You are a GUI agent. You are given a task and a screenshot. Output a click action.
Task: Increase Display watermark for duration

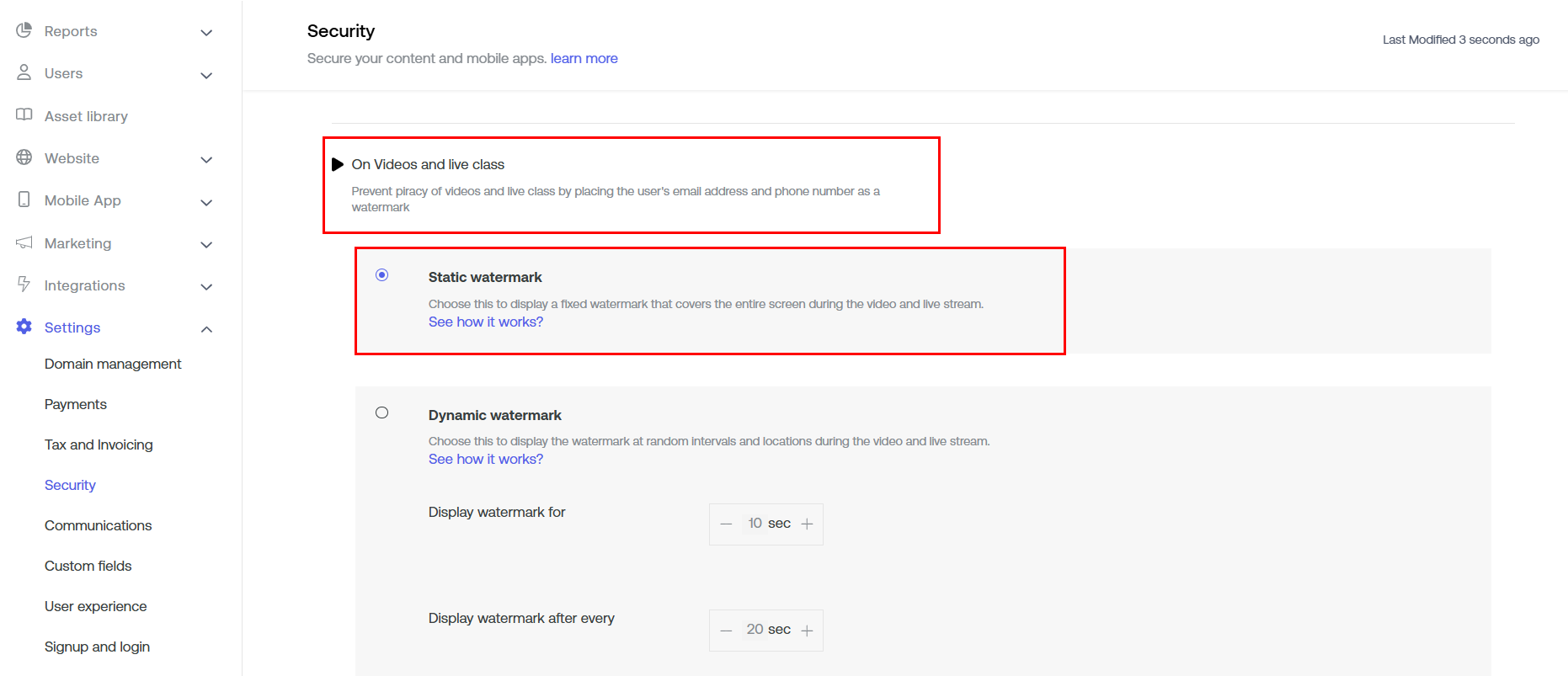[x=807, y=524]
